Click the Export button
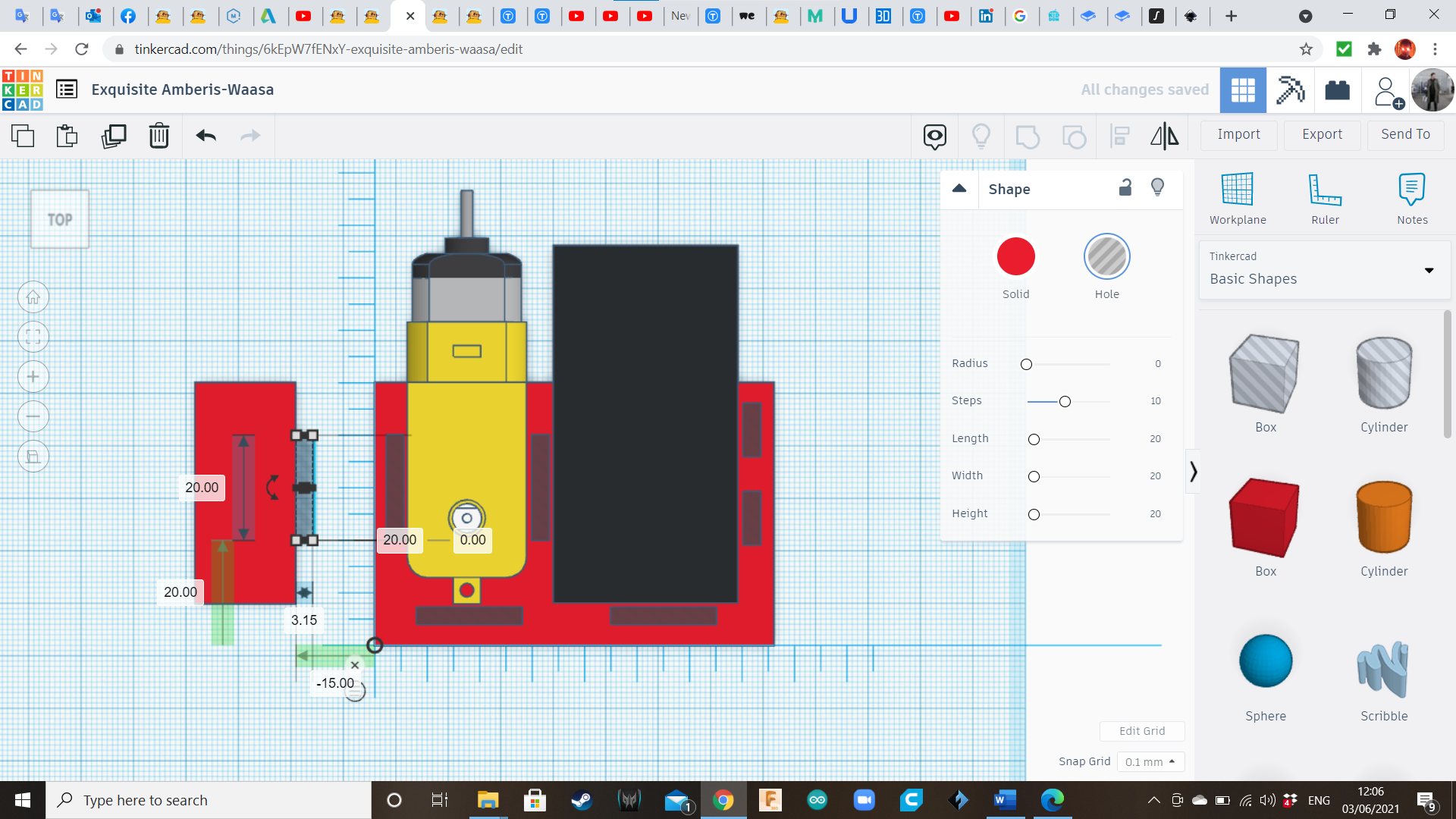This screenshot has width=1456, height=819. [1321, 134]
